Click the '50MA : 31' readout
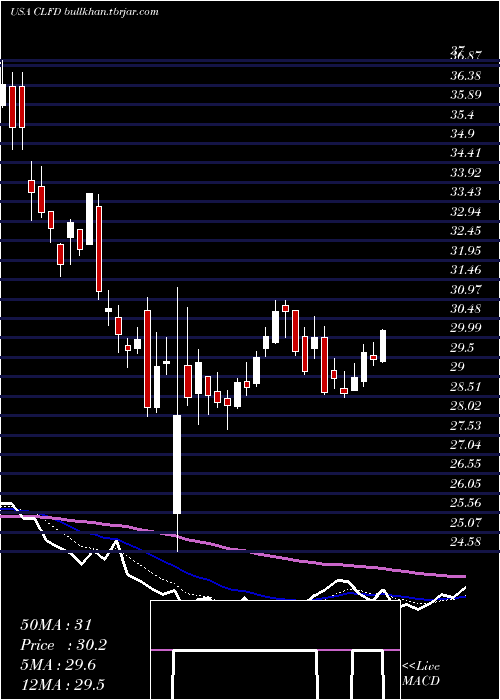500x700 pixels. [56, 625]
